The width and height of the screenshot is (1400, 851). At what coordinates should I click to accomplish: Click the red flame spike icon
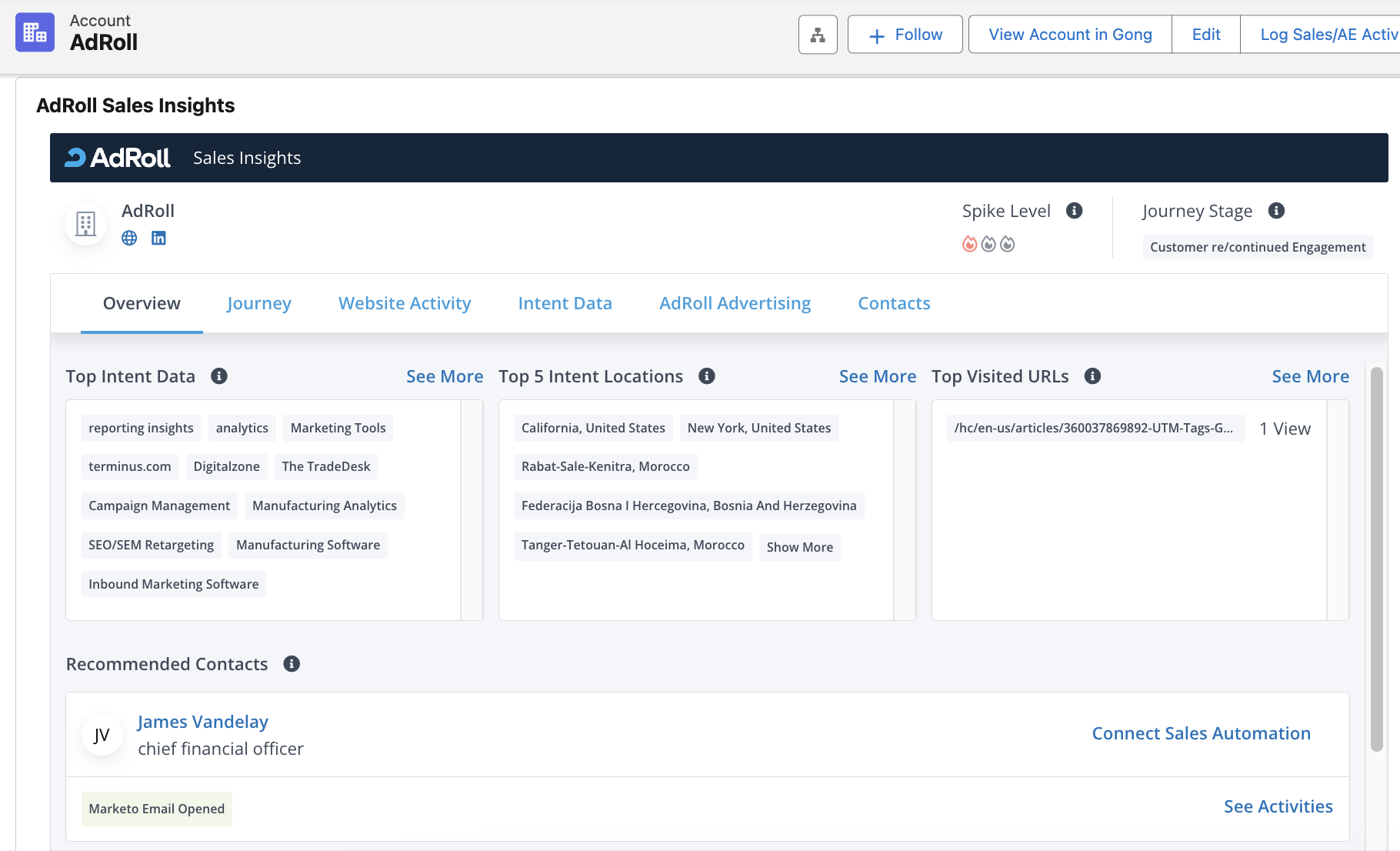(x=969, y=244)
